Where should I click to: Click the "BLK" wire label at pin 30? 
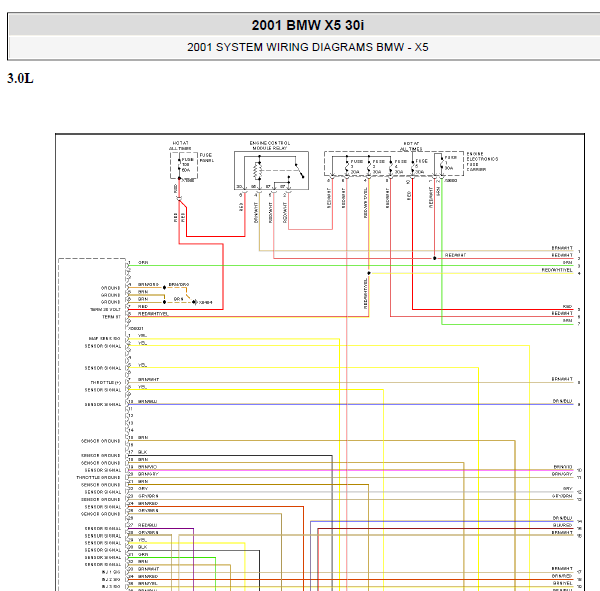click(142, 547)
